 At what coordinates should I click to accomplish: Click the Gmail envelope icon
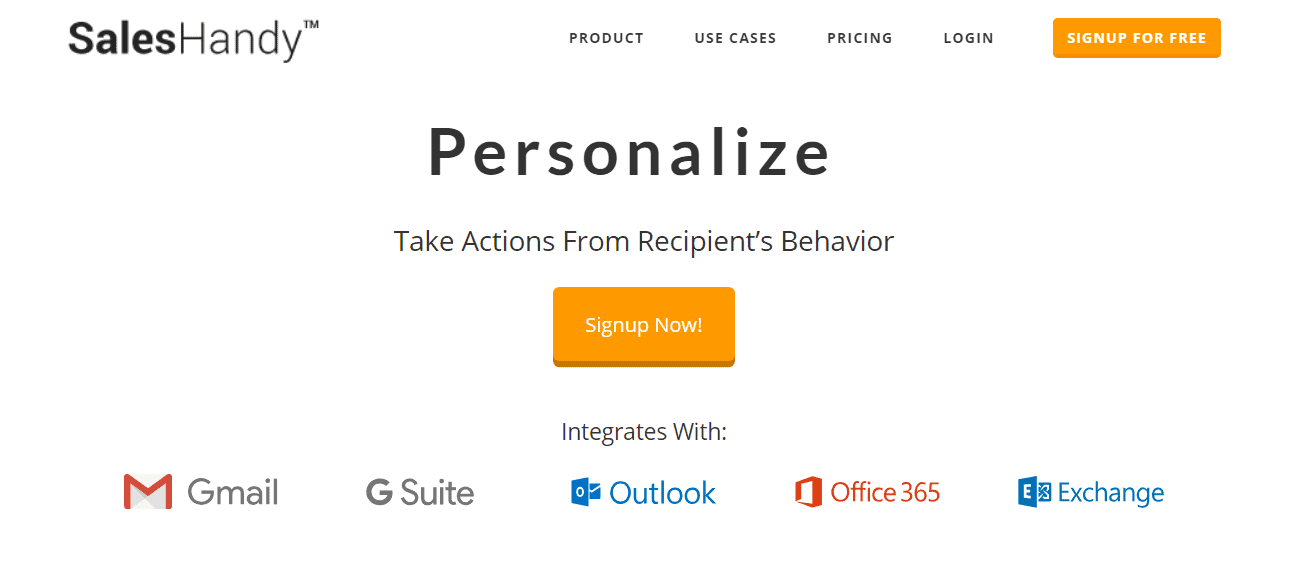point(148,492)
